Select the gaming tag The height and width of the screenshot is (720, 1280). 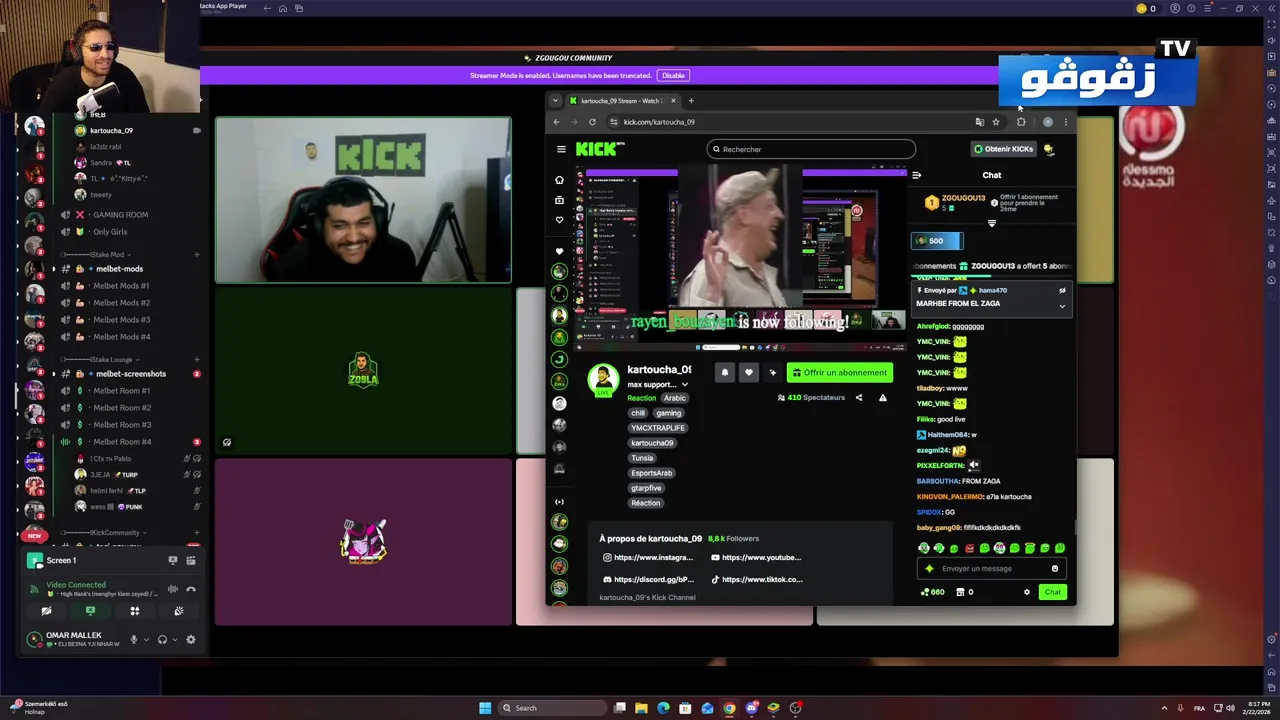tap(669, 413)
